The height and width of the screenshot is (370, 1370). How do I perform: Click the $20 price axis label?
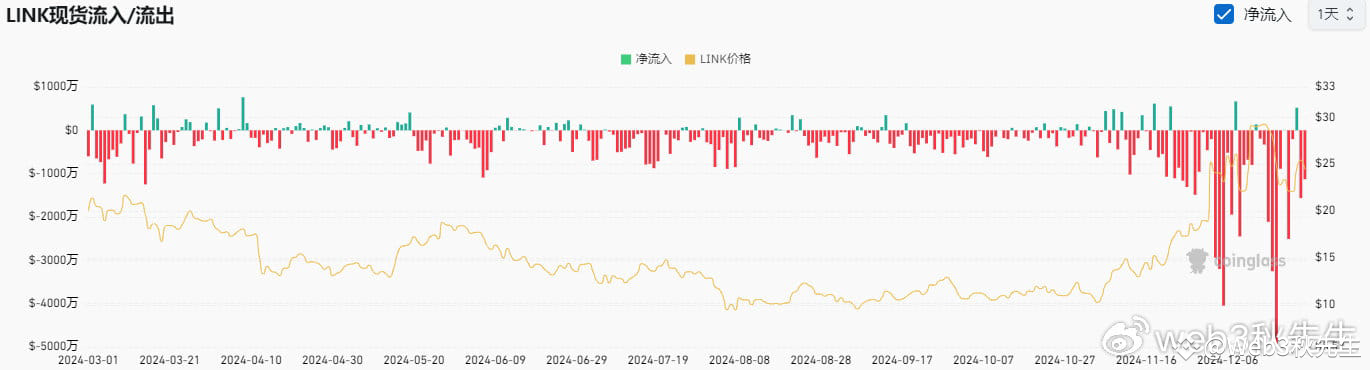pyautogui.click(x=1326, y=210)
